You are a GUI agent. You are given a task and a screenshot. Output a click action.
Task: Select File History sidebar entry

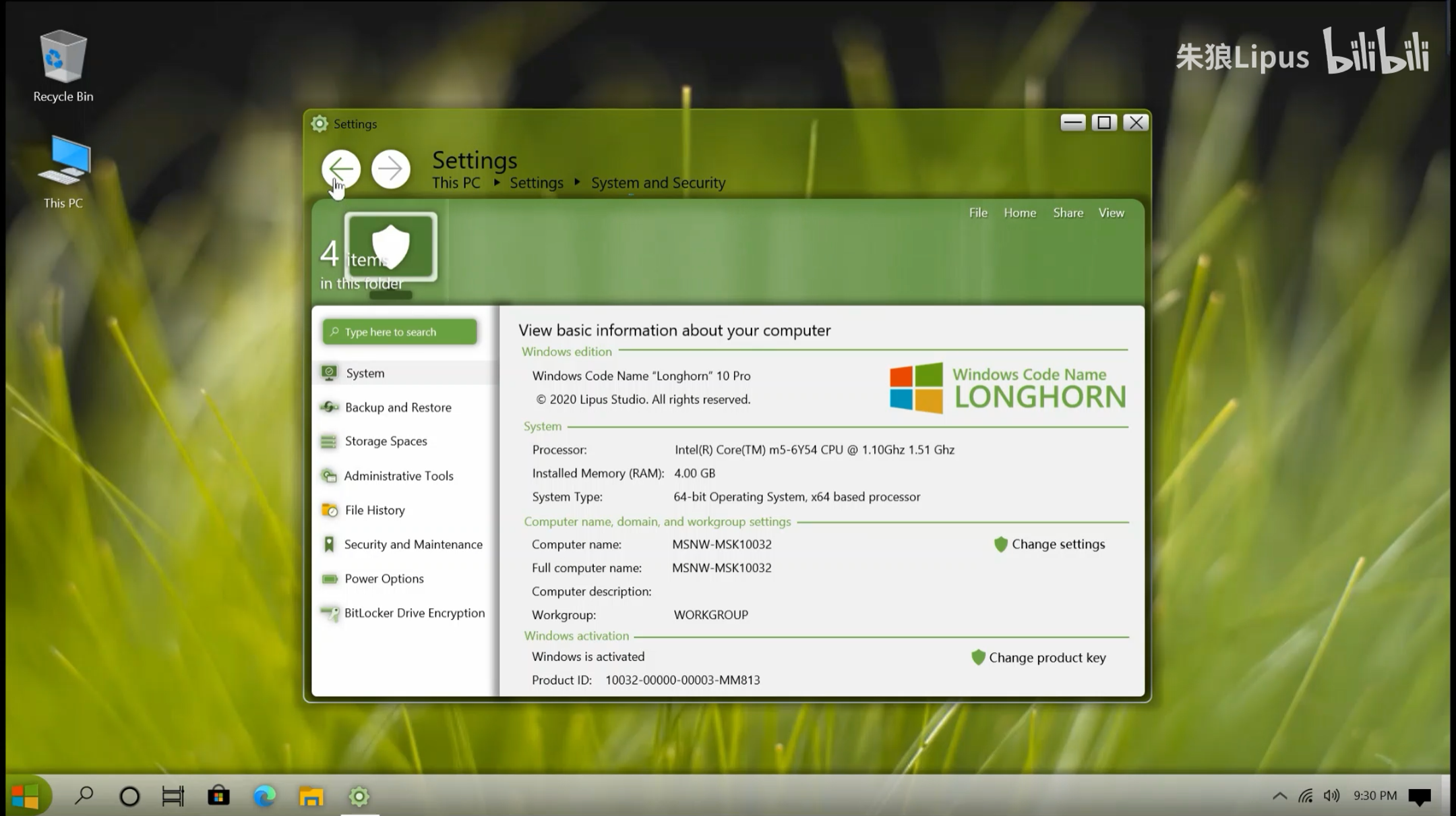(x=375, y=511)
